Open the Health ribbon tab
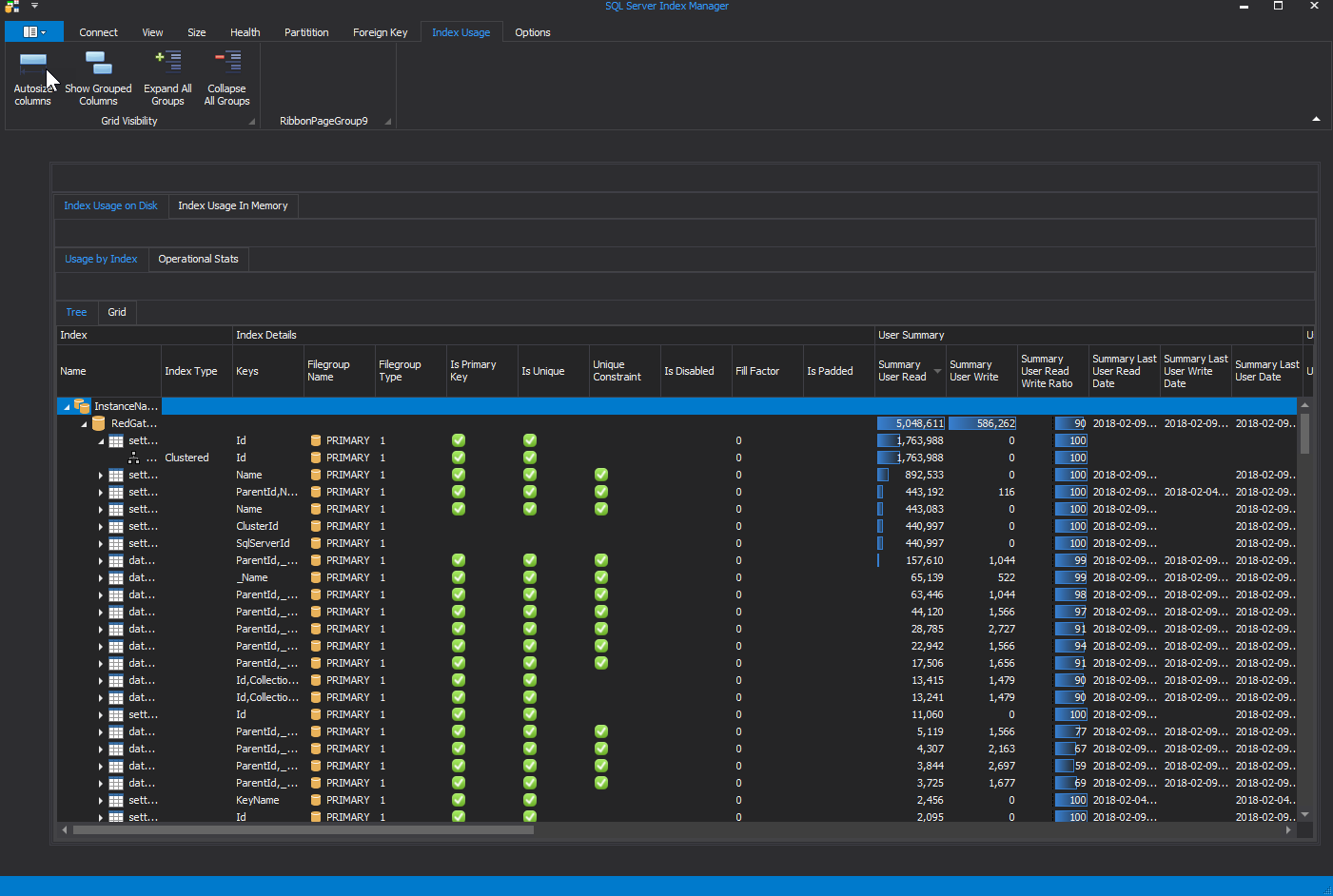 (245, 32)
